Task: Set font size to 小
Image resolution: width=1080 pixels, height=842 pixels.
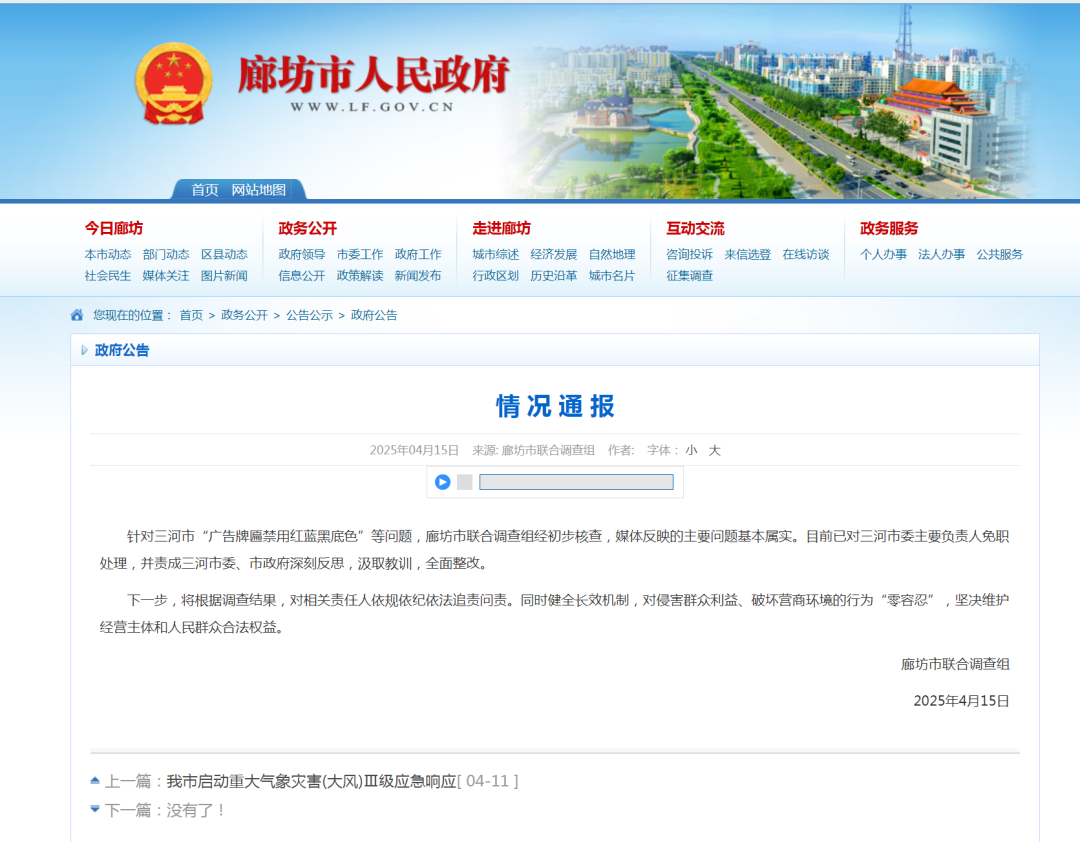Action: tap(691, 450)
